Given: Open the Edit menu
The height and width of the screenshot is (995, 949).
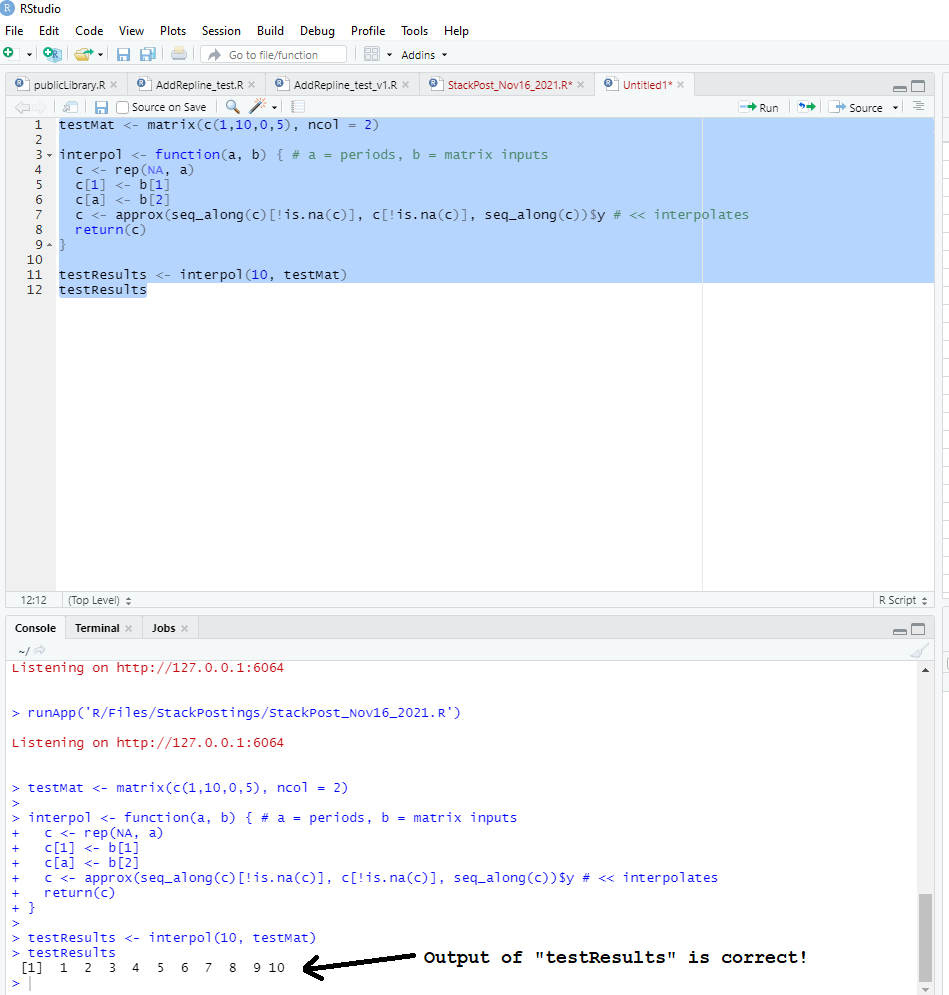Looking at the screenshot, I should (x=49, y=30).
